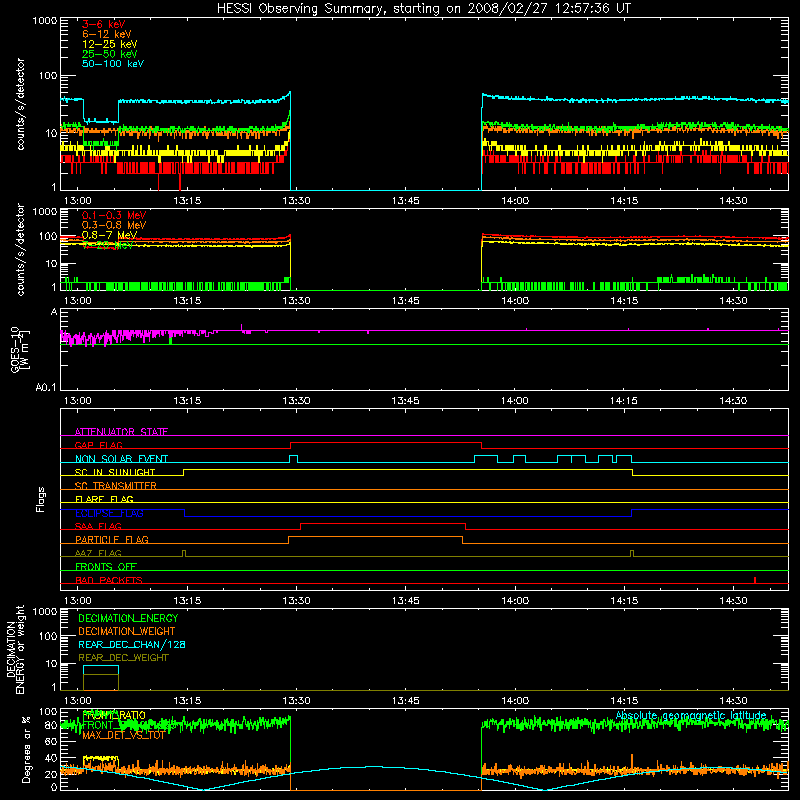The image size is (800, 800).
Task: Select the REAR_DEC_WEIGHT legend text
Action: [123, 658]
